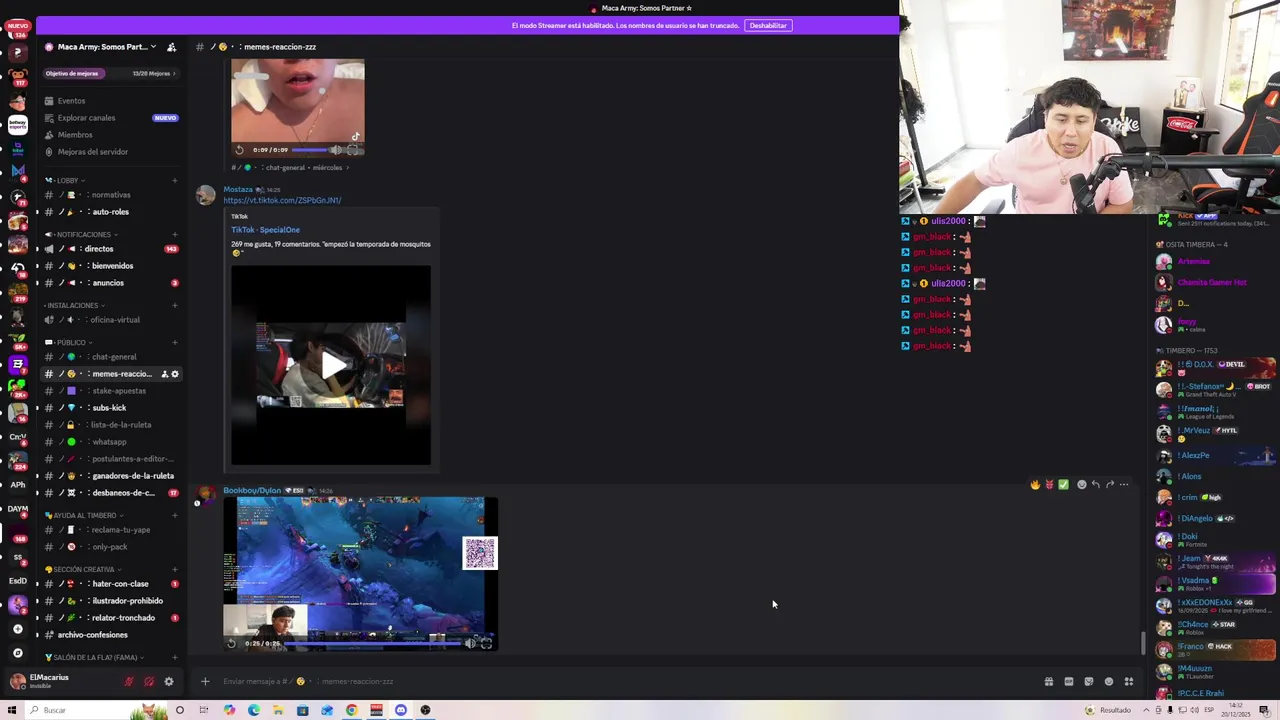The height and width of the screenshot is (720, 1280).
Task: Open the invite members icon beside server name
Action: 171,47
